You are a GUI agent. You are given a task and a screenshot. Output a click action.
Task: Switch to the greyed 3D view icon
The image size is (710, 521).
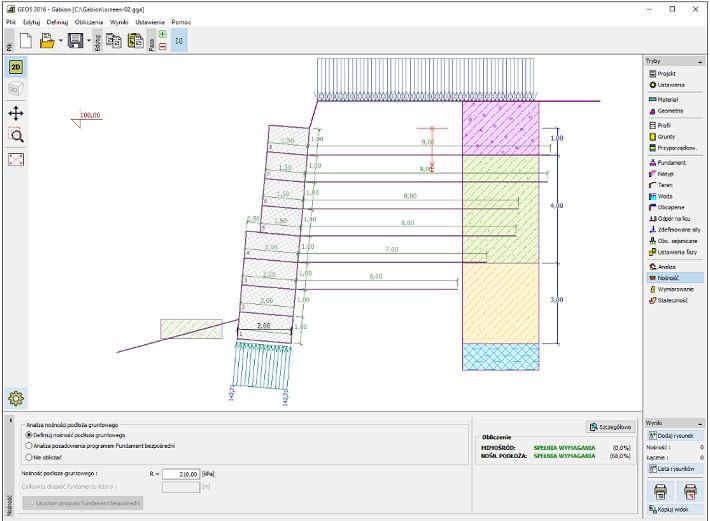[16, 89]
